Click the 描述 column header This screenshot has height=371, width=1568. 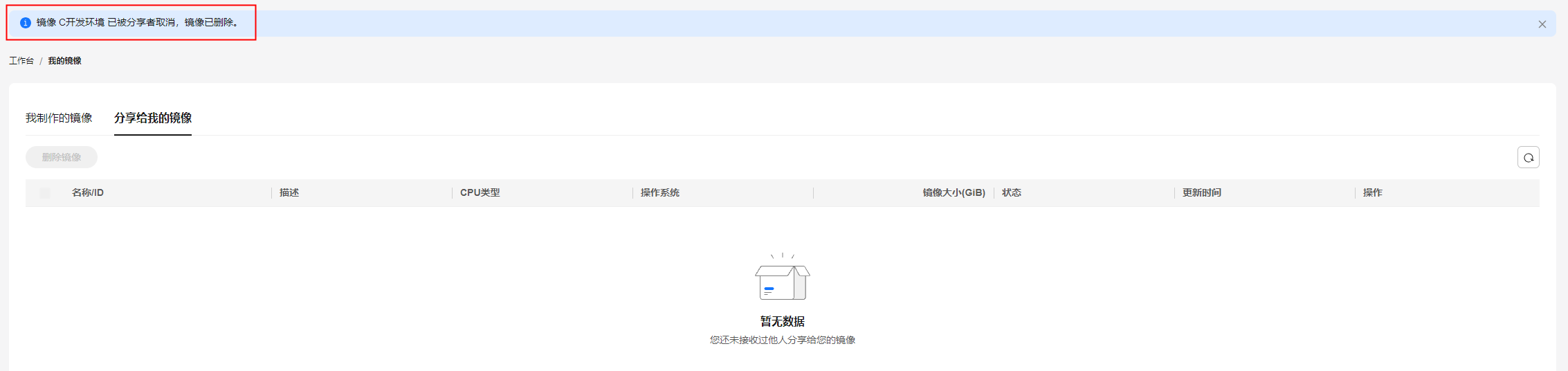[x=289, y=192]
